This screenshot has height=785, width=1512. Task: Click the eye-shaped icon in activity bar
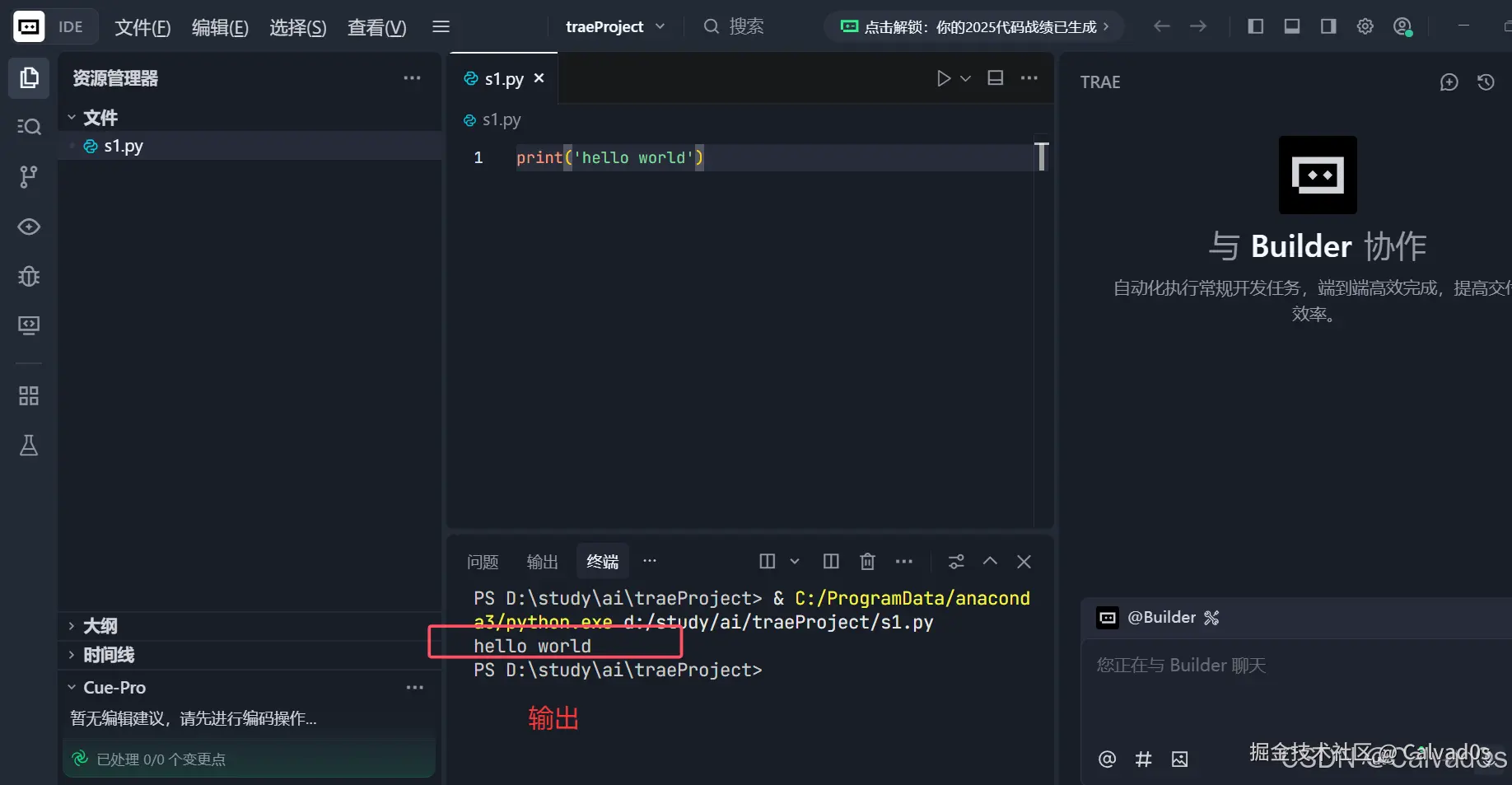[29, 227]
